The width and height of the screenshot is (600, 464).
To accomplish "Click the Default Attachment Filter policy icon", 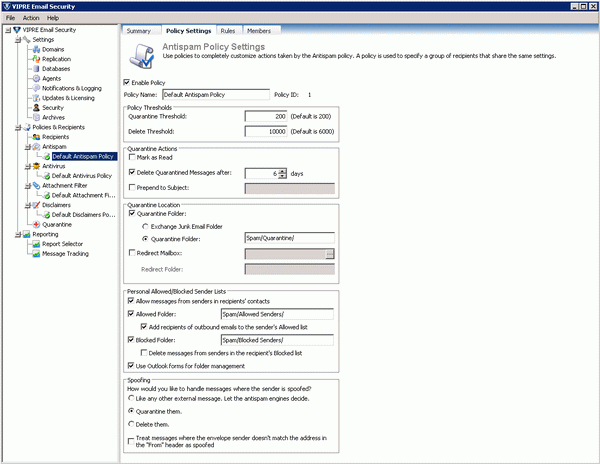I will [46, 195].
